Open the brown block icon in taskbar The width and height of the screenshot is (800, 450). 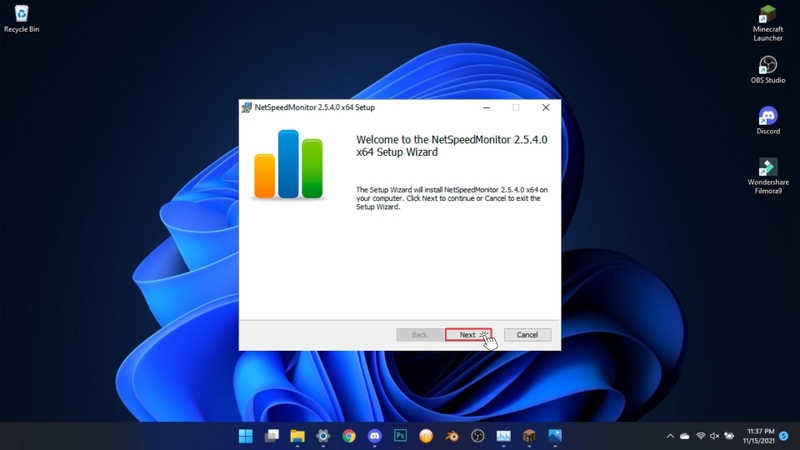coord(529,436)
